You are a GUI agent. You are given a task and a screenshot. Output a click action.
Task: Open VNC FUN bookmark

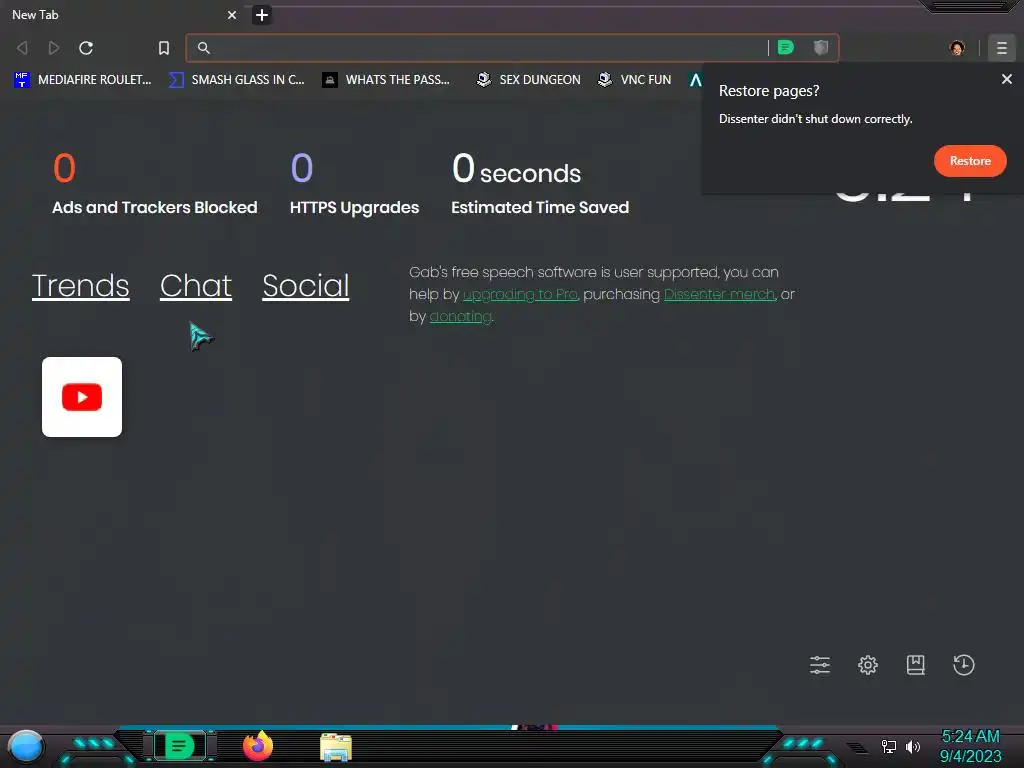coord(635,80)
